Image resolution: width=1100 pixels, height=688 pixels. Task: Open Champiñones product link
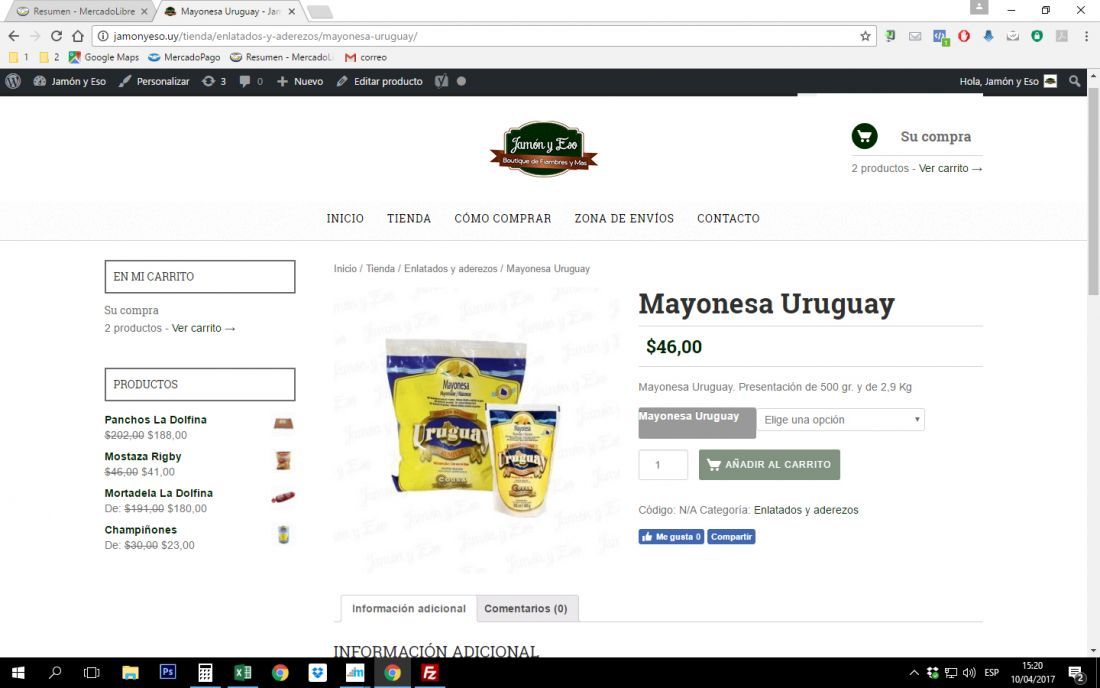click(x=140, y=530)
